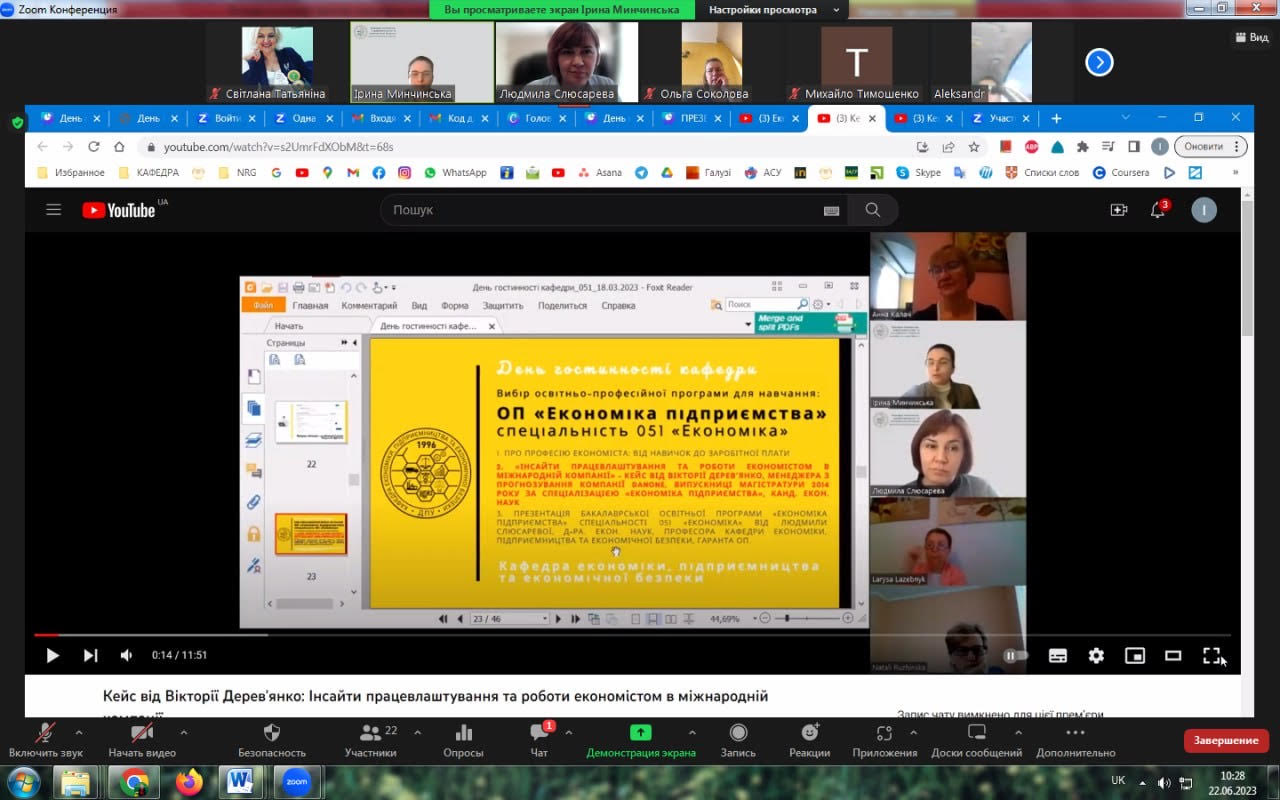
Task: Open WhatsApp bookmark
Action: pyautogui.click(x=455, y=172)
